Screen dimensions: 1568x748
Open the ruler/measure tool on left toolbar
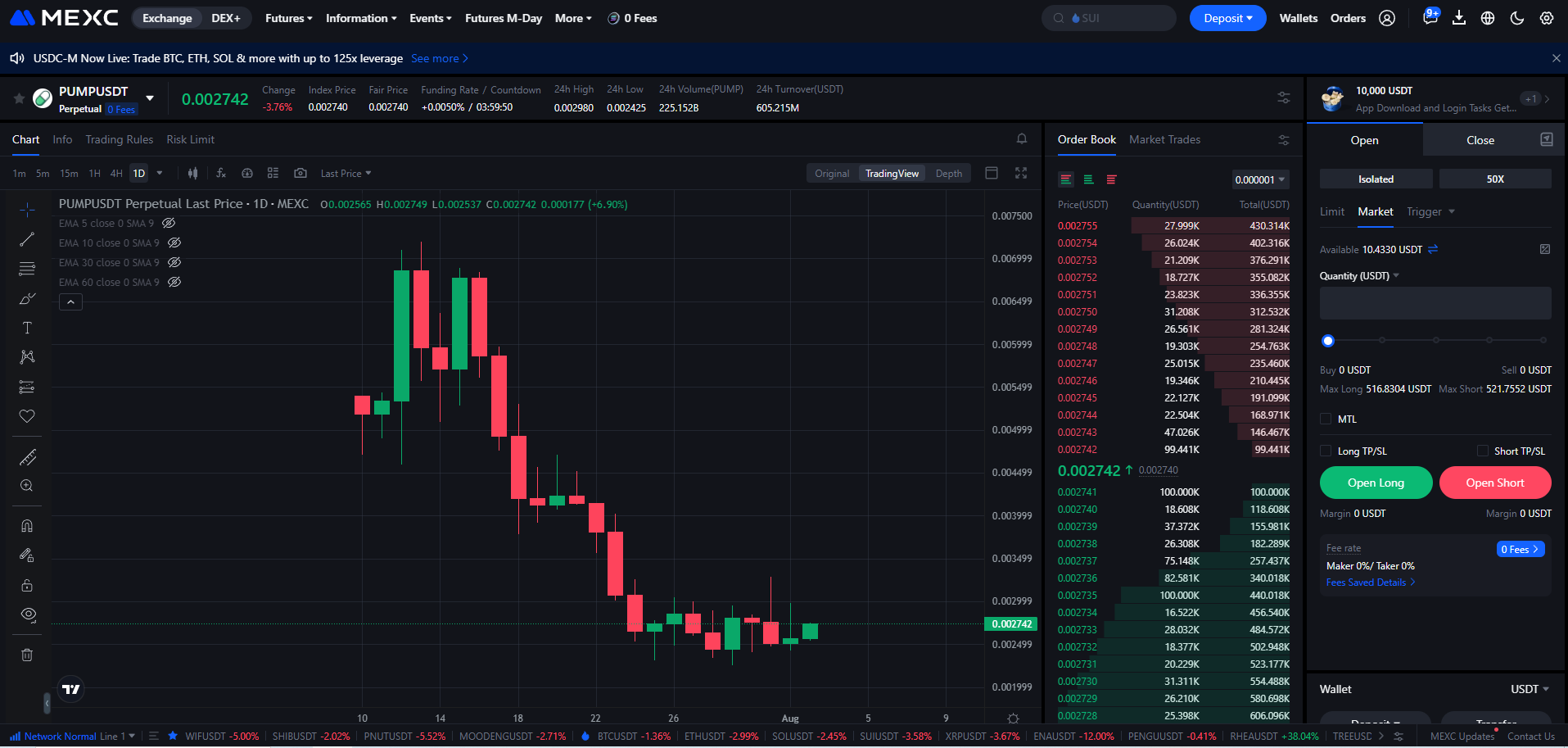[27, 456]
